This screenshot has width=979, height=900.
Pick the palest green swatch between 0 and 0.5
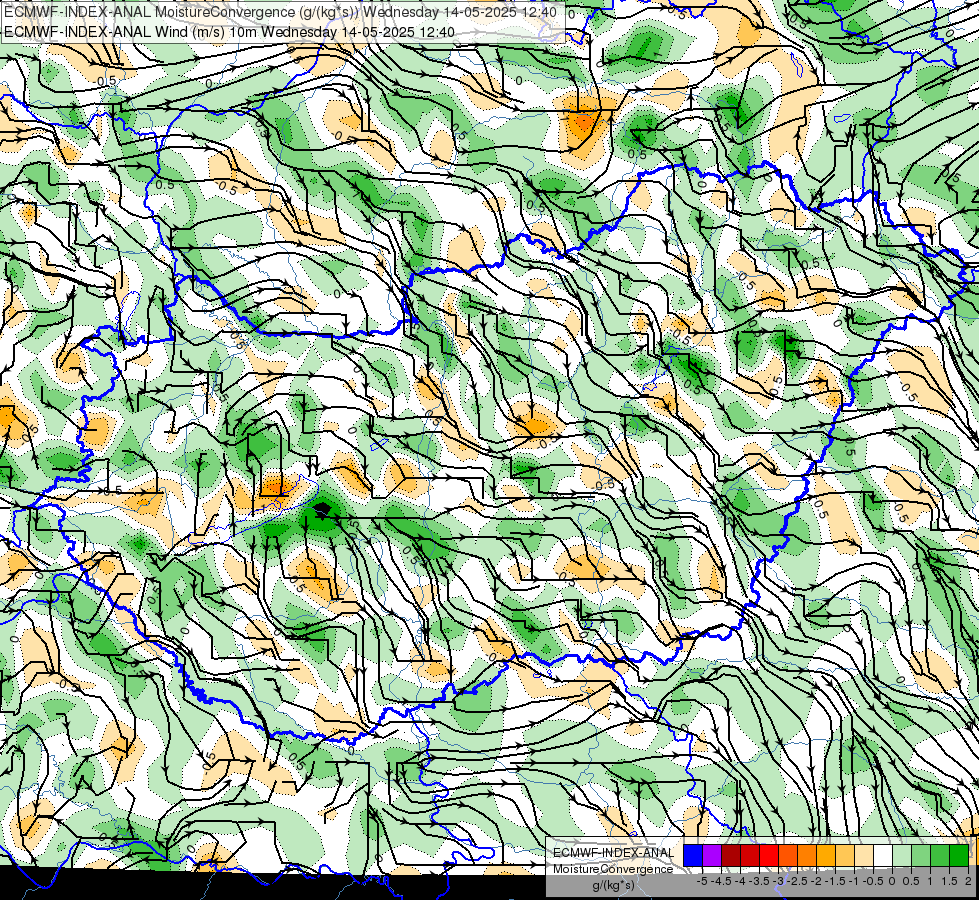pos(902,855)
